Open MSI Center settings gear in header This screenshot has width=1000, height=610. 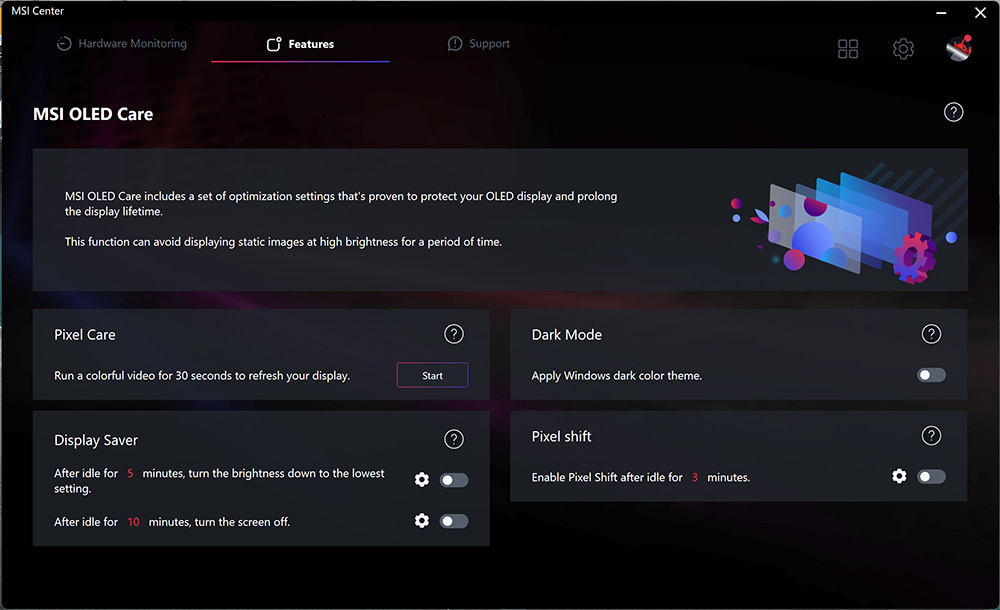pos(903,49)
